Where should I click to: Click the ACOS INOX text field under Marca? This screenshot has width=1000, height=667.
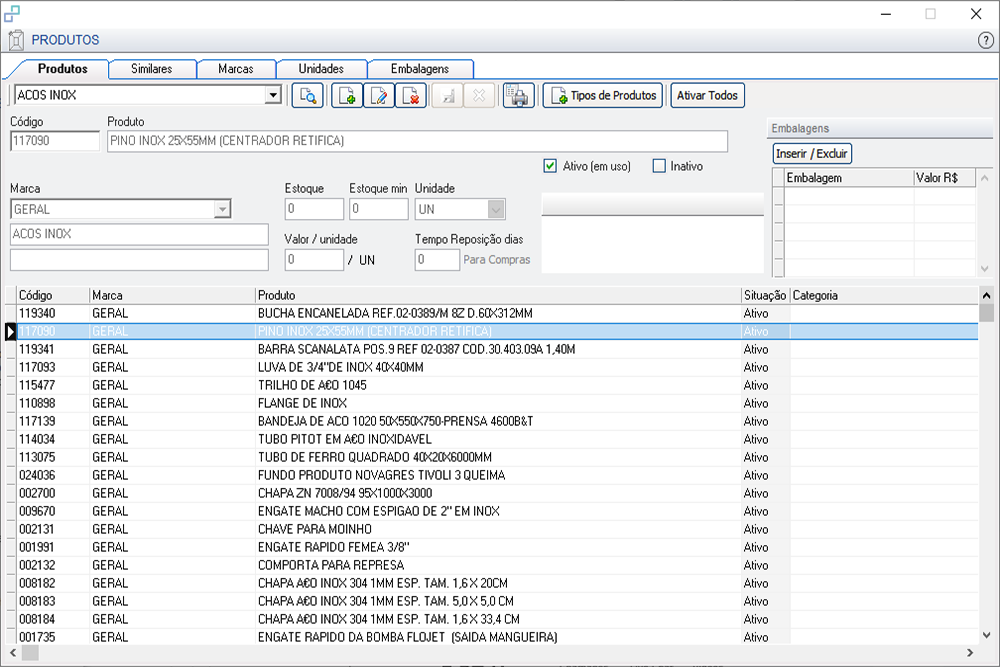point(139,234)
